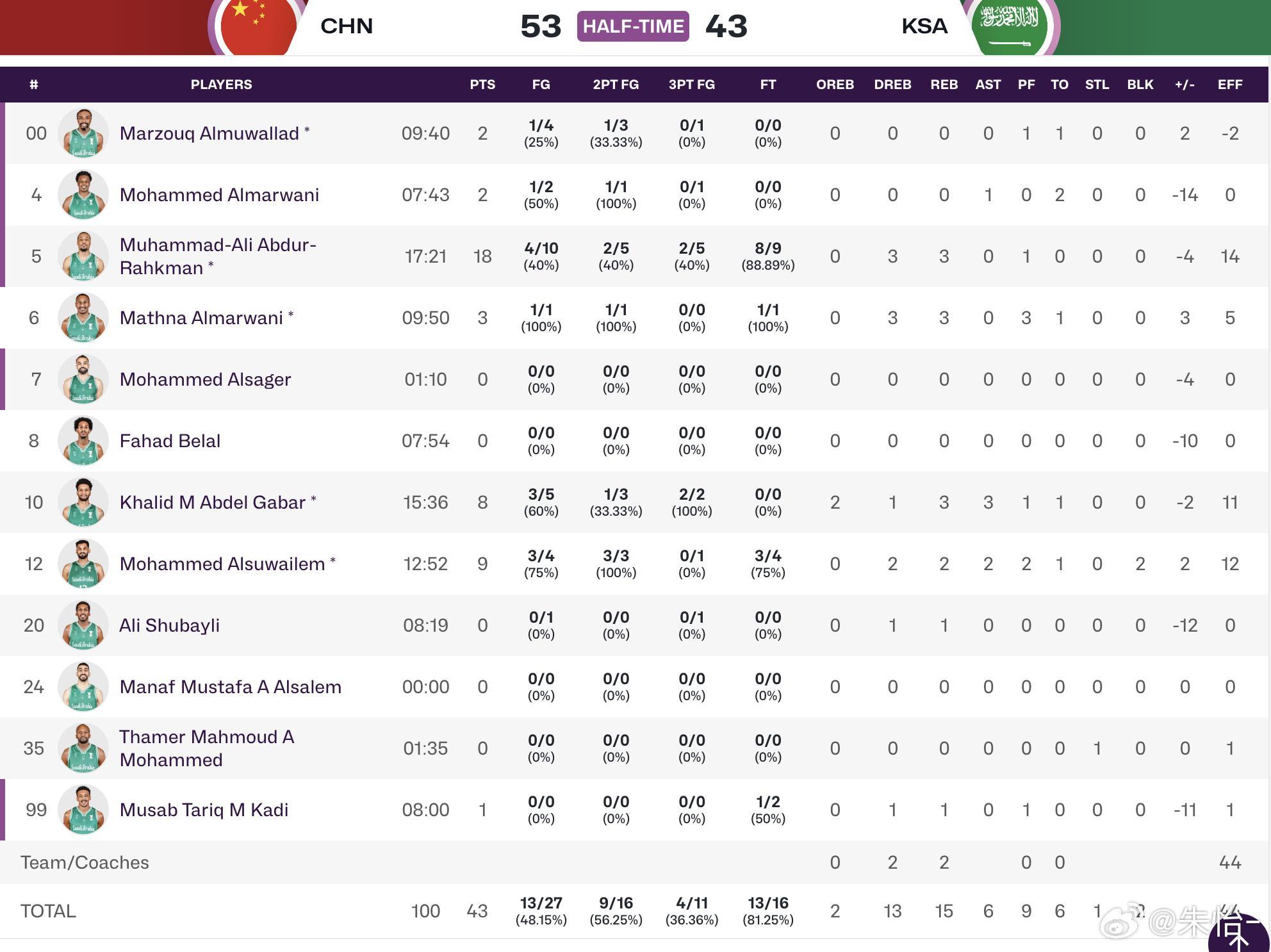Click the # jersey number column header
This screenshot has height=952, width=1271.
[x=34, y=85]
